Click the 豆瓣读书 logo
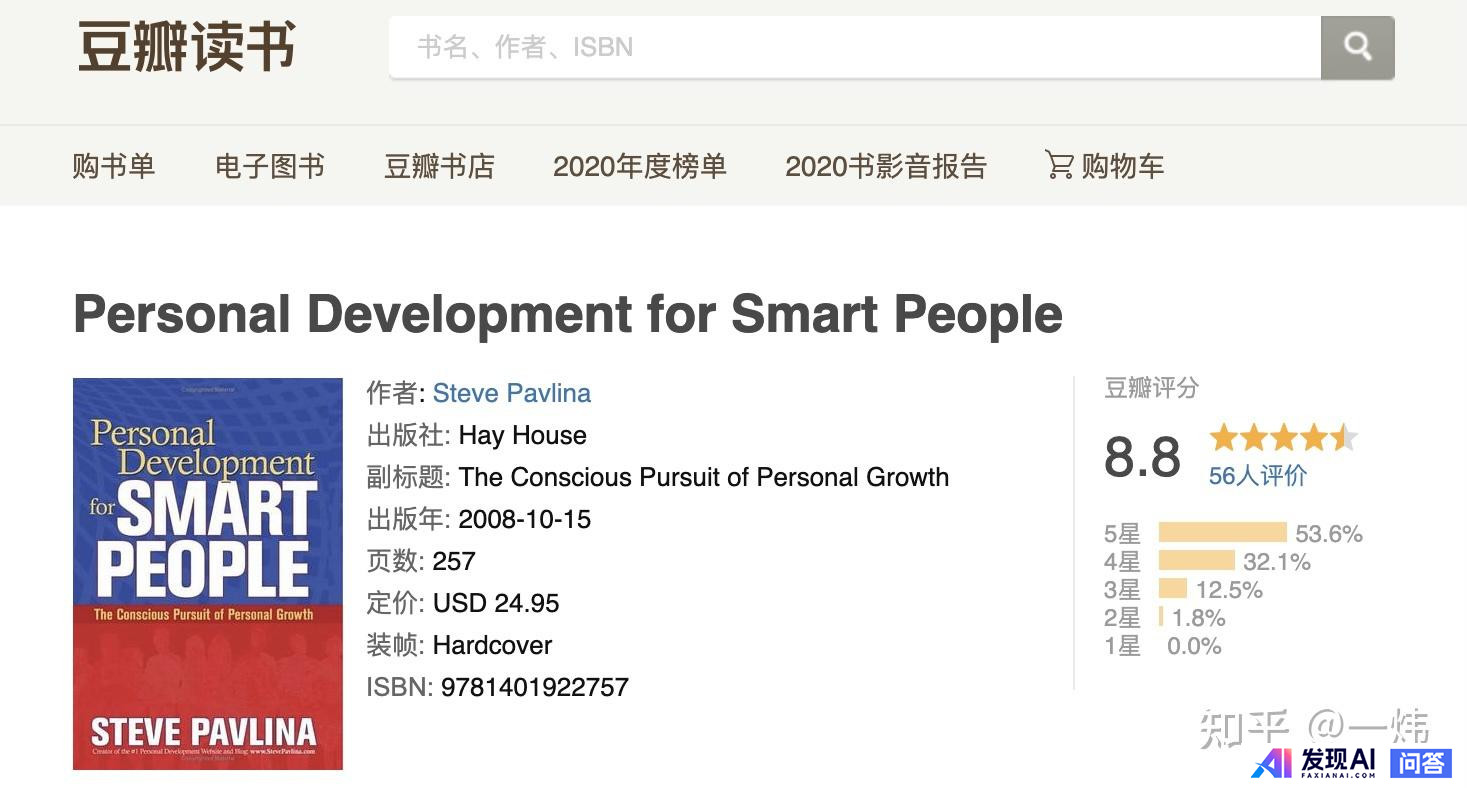Image resolution: width=1467 pixels, height=788 pixels. (x=187, y=47)
